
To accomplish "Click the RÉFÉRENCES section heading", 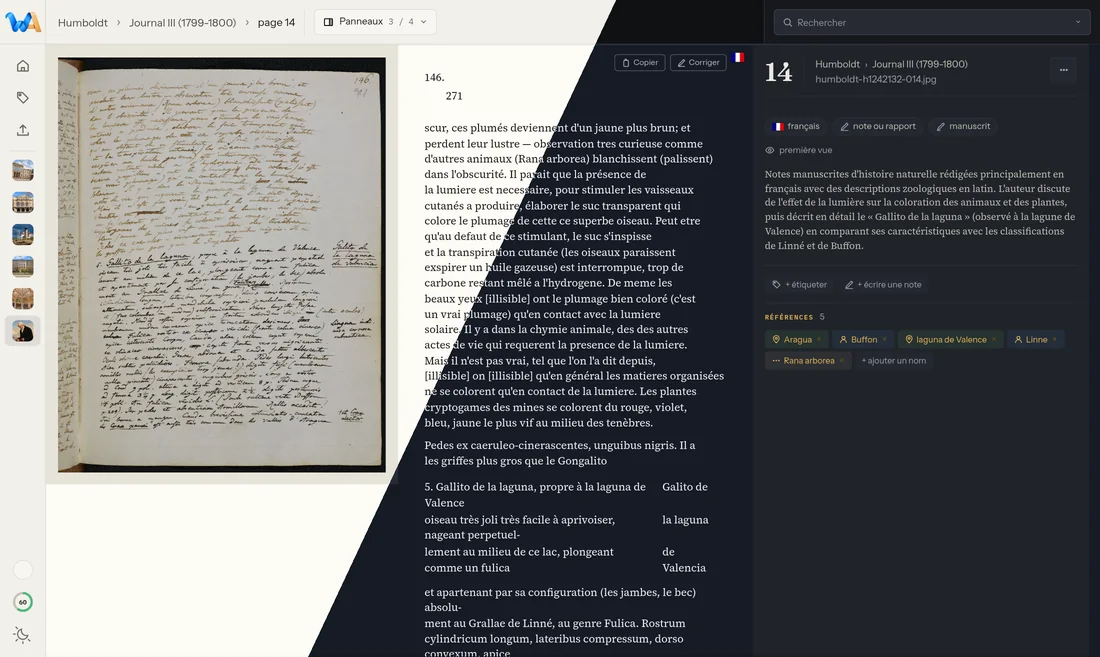I will [x=789, y=317].
